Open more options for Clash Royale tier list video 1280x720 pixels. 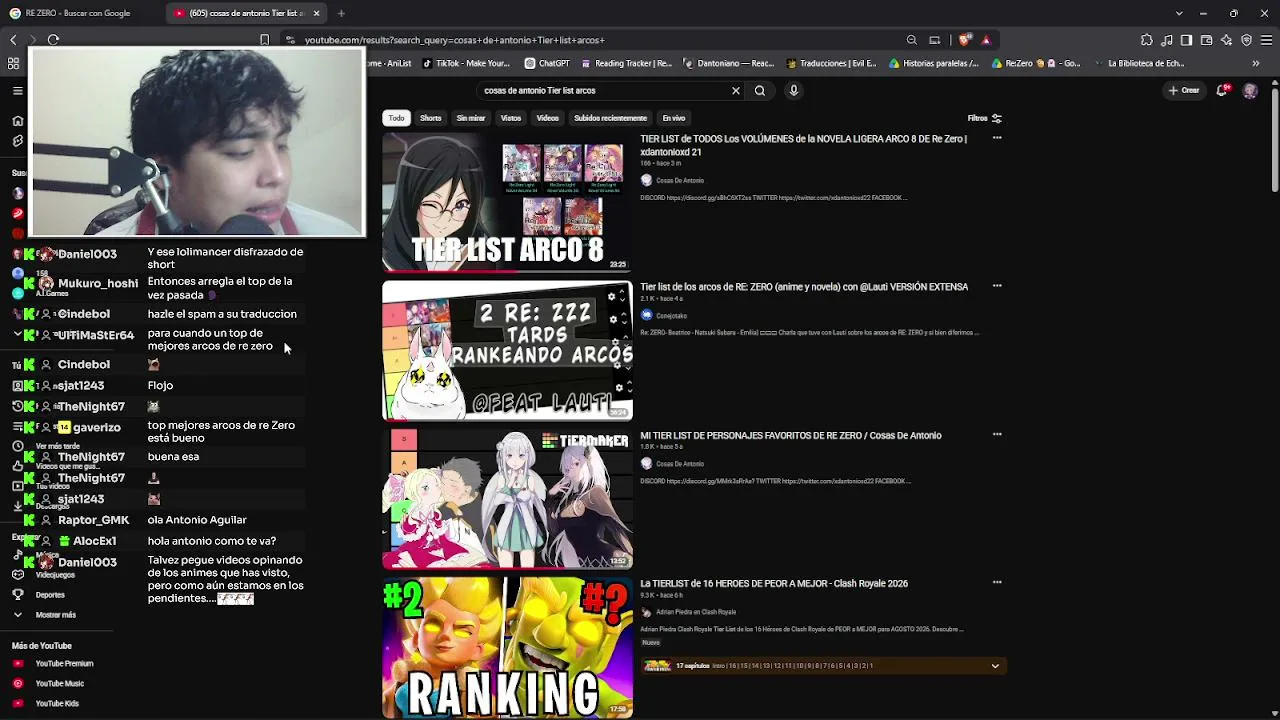pos(997,582)
